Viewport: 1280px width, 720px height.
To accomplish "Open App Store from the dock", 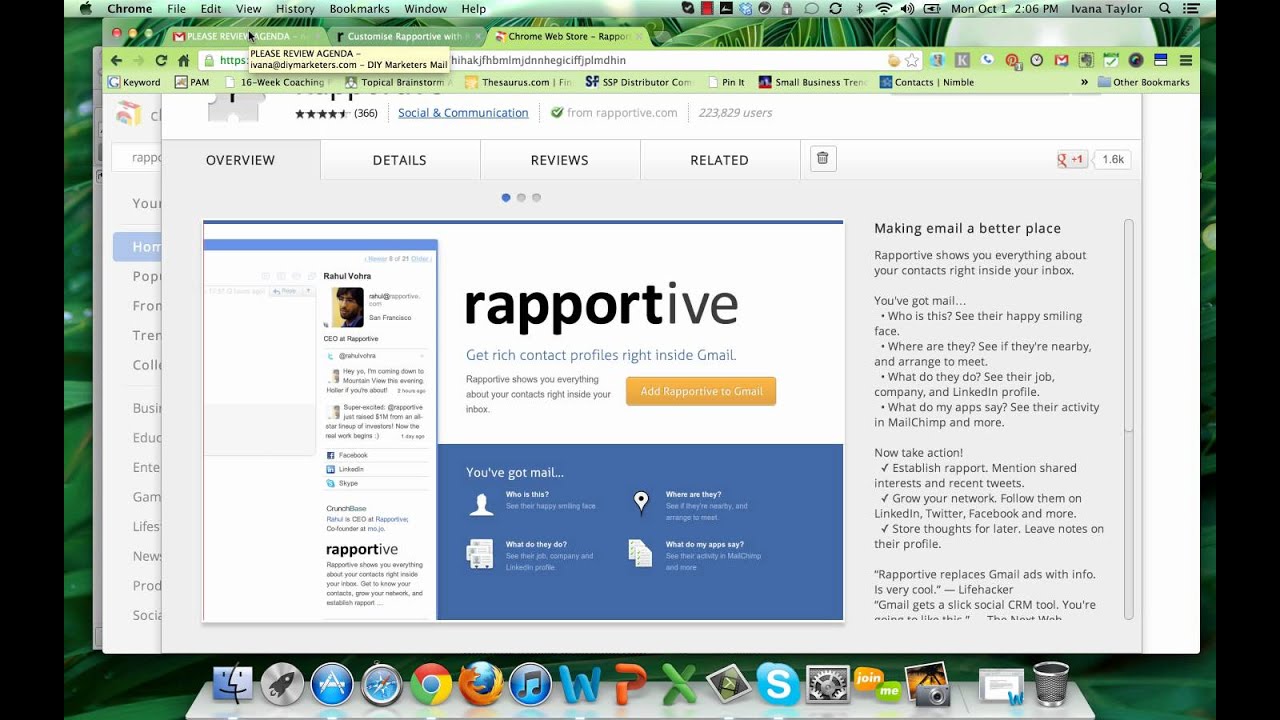I will (332, 685).
